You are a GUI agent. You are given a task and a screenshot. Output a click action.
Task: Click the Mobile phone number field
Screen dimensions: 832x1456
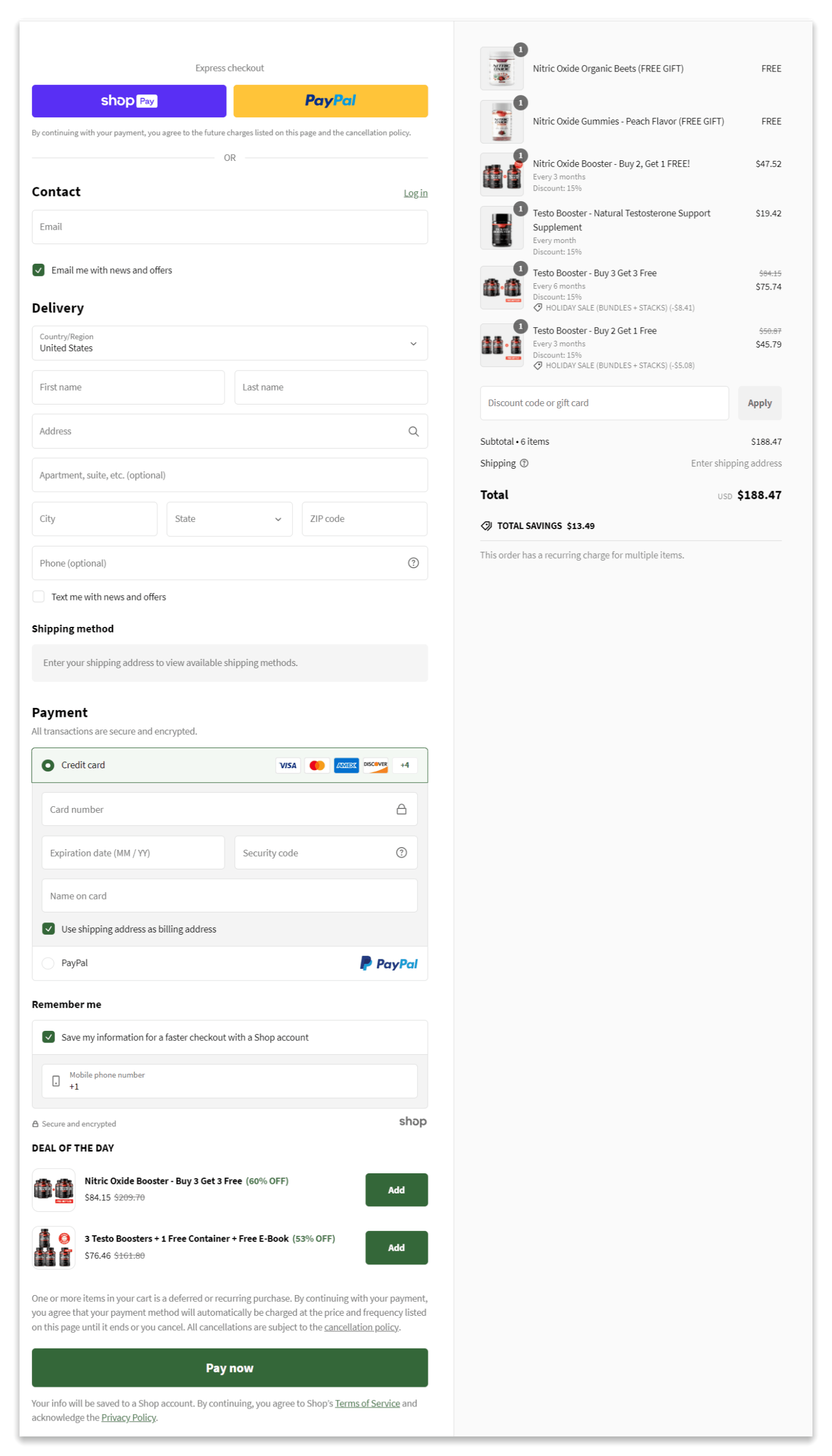coord(229,1081)
